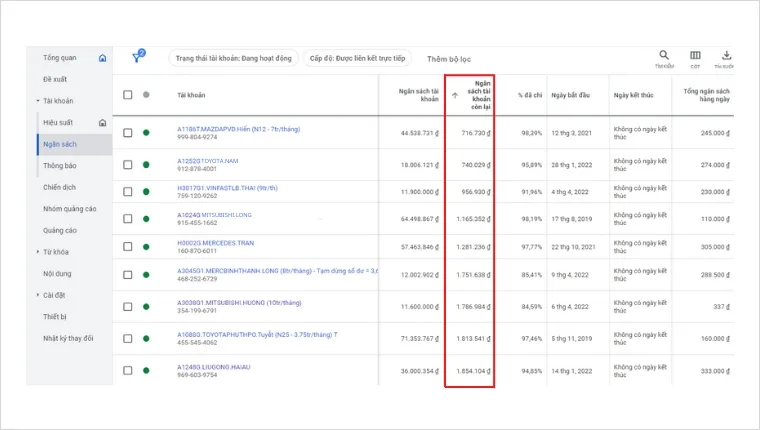Click home icon beside Hiệu suất

pos(102,123)
